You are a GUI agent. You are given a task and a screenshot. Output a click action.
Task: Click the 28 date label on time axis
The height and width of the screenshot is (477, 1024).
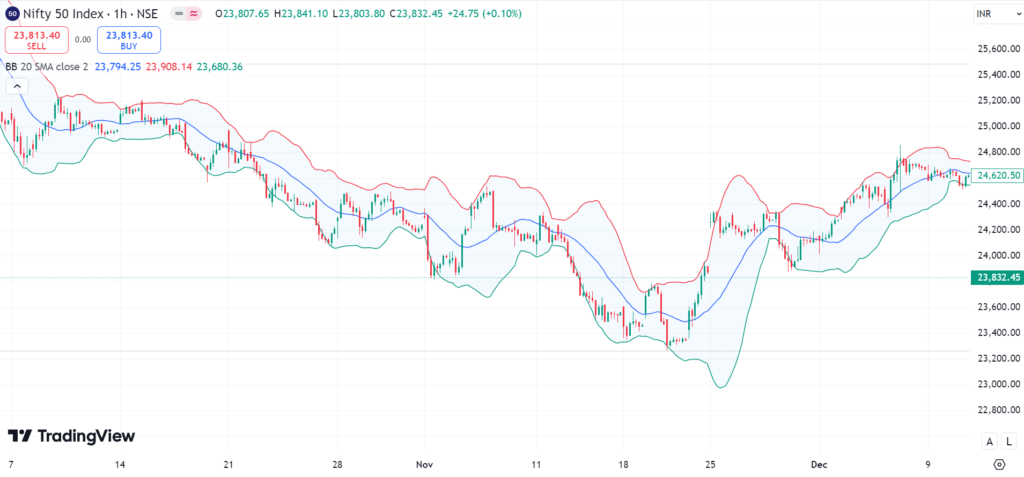pyautogui.click(x=337, y=465)
